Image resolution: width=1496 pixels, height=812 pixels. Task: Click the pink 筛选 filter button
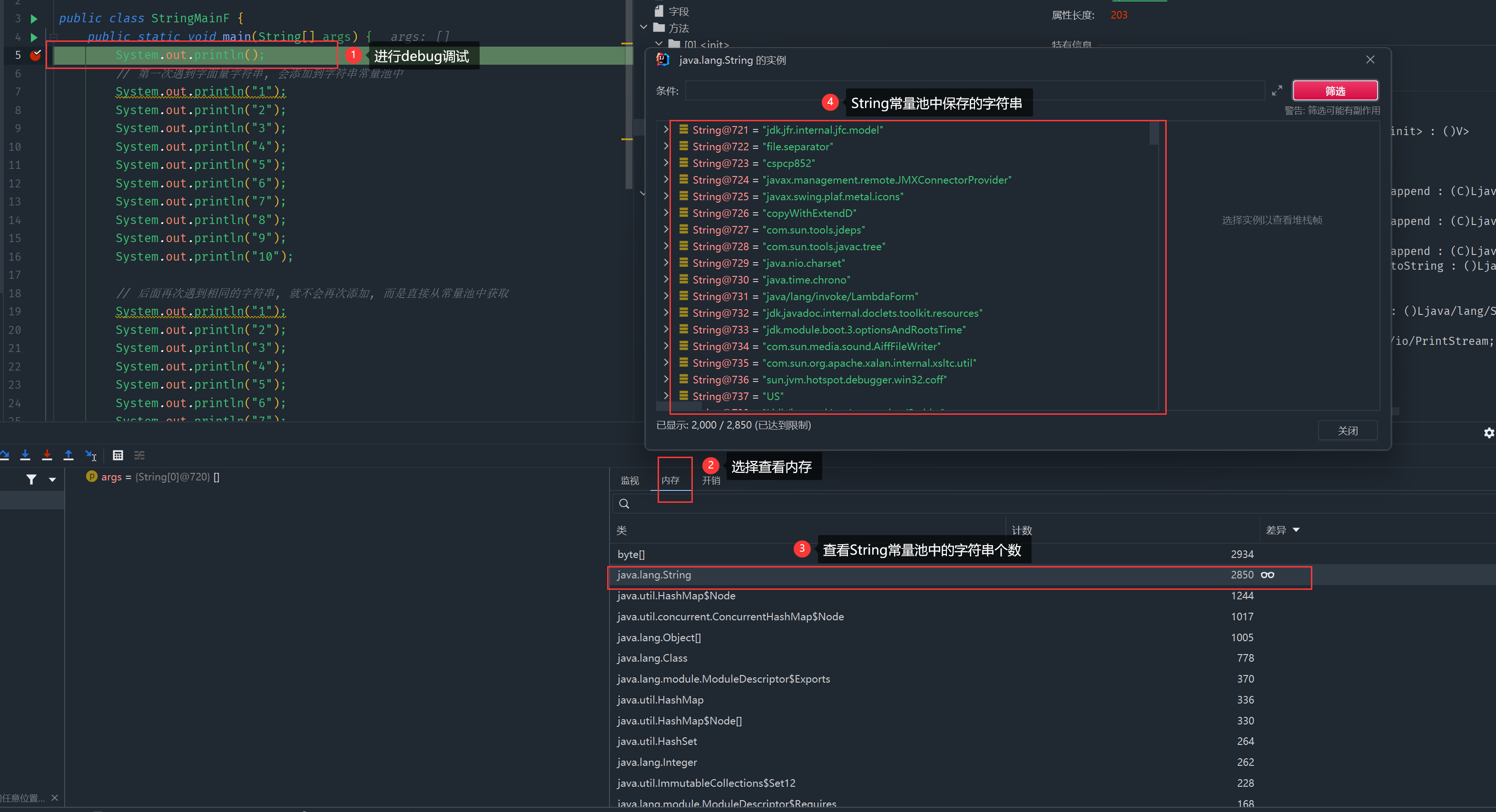[1335, 91]
